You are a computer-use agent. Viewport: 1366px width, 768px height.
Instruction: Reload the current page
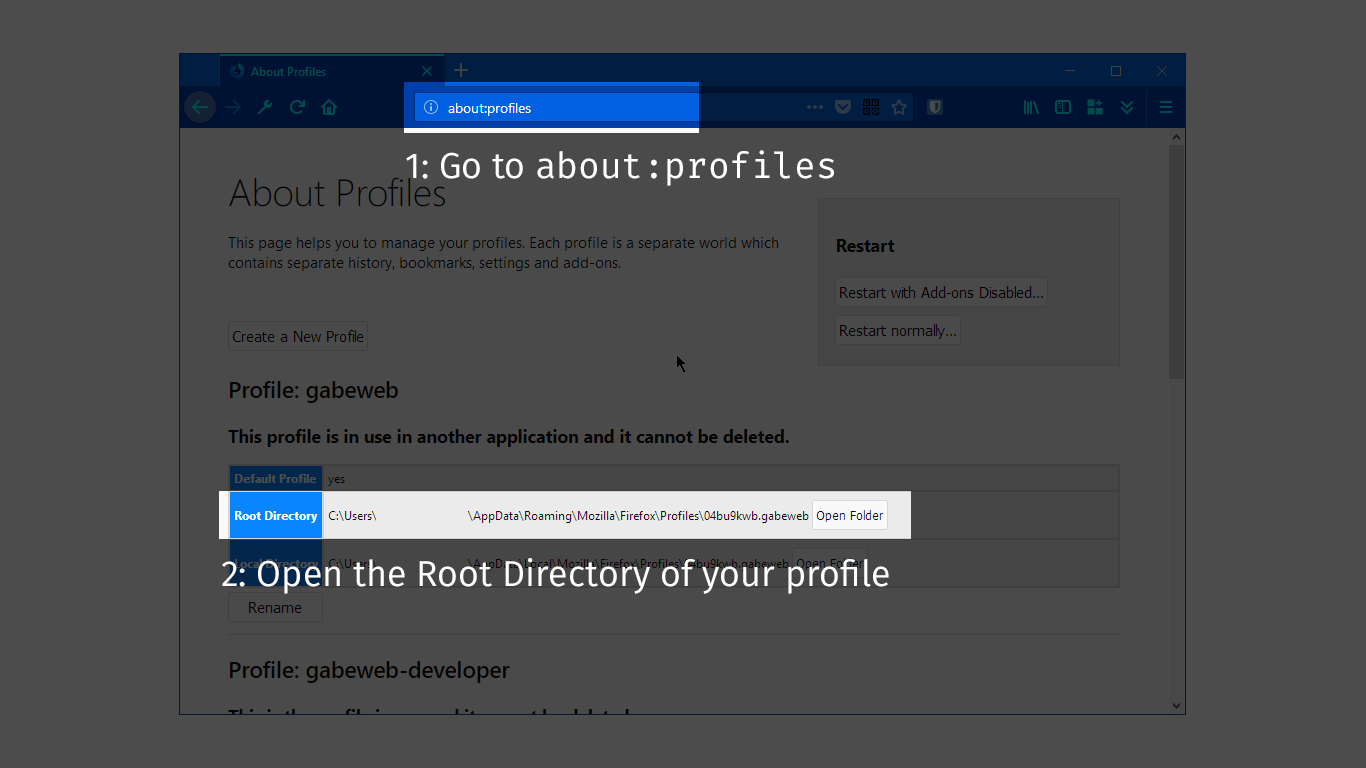tap(297, 107)
